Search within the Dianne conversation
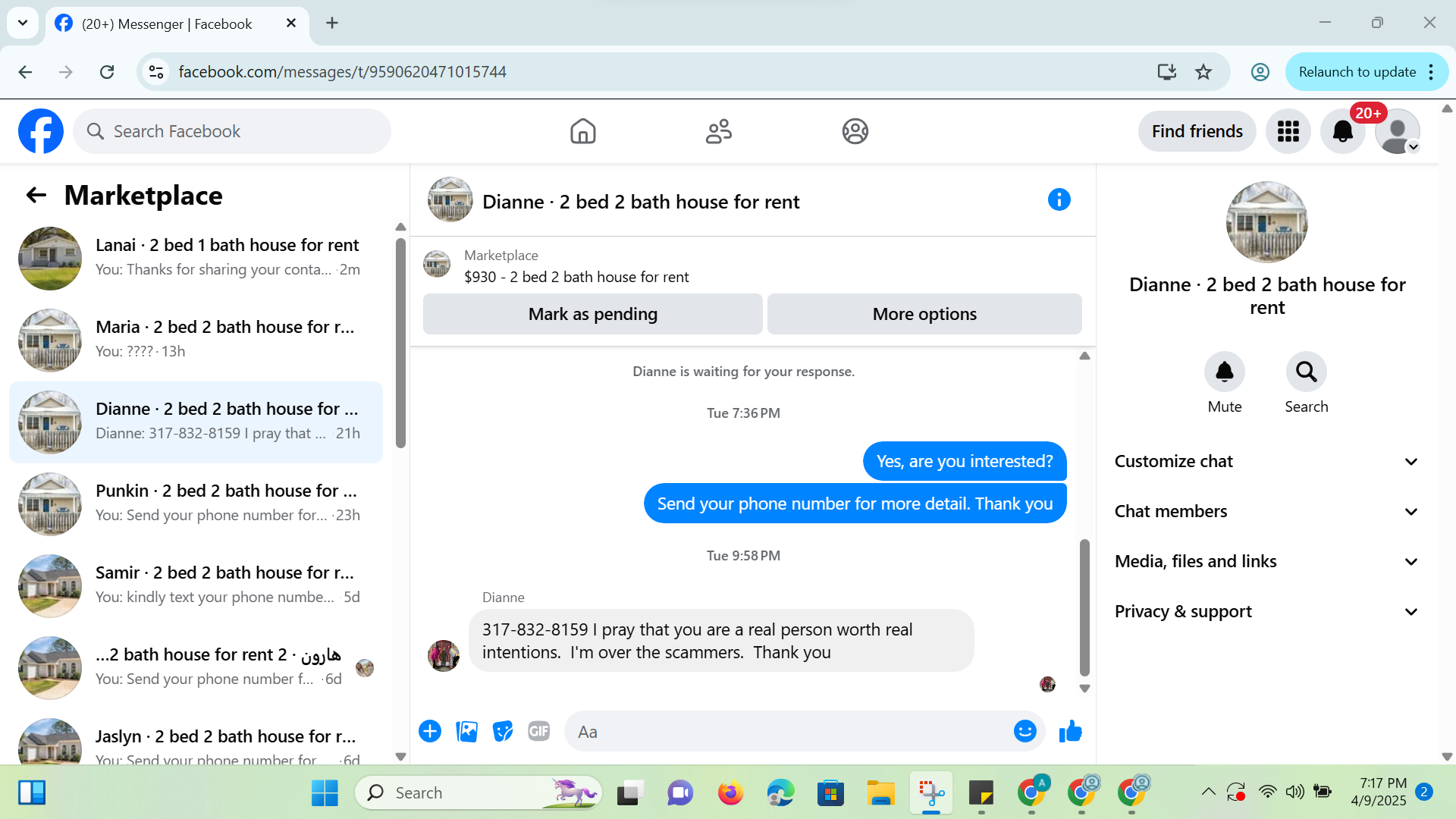Viewport: 1456px width, 819px height. point(1307,372)
